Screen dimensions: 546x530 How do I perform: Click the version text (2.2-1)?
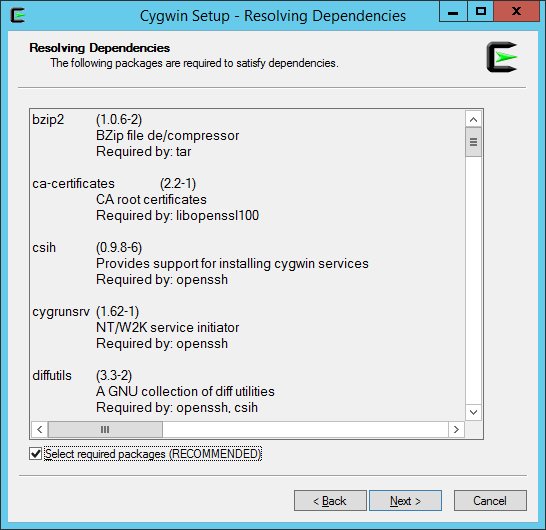pyautogui.click(x=178, y=184)
